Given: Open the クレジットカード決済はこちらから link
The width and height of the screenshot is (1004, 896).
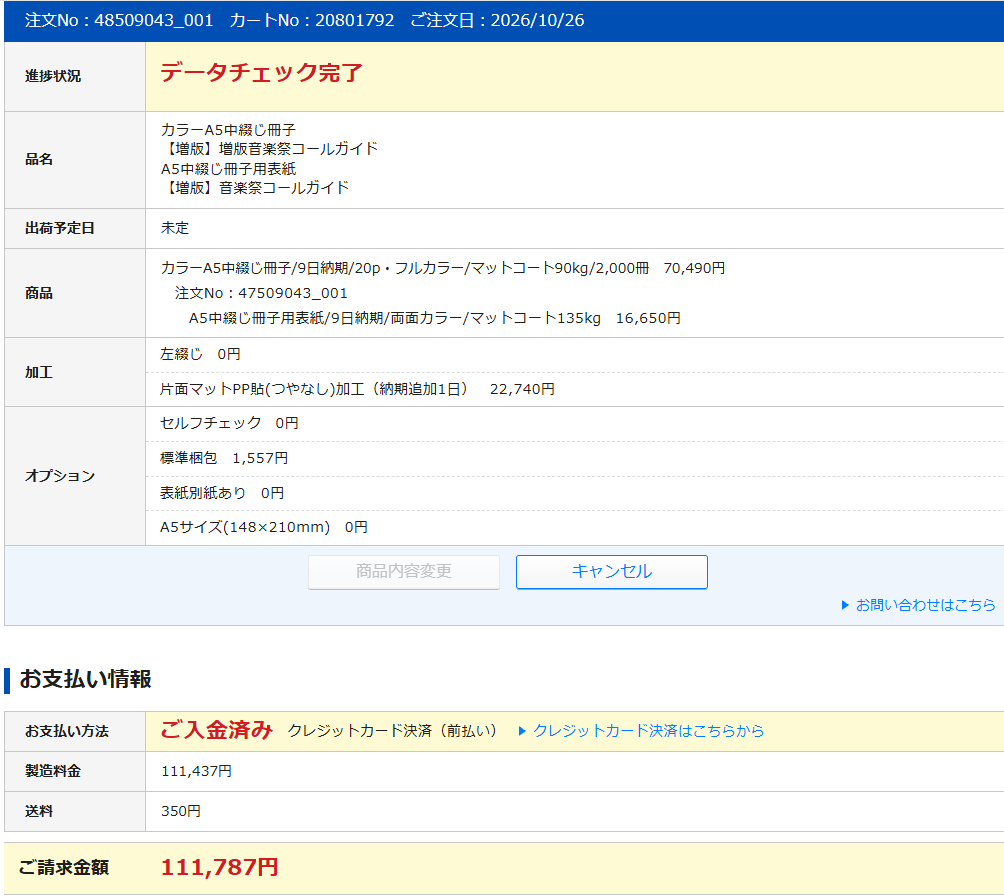Looking at the screenshot, I should coord(648,731).
